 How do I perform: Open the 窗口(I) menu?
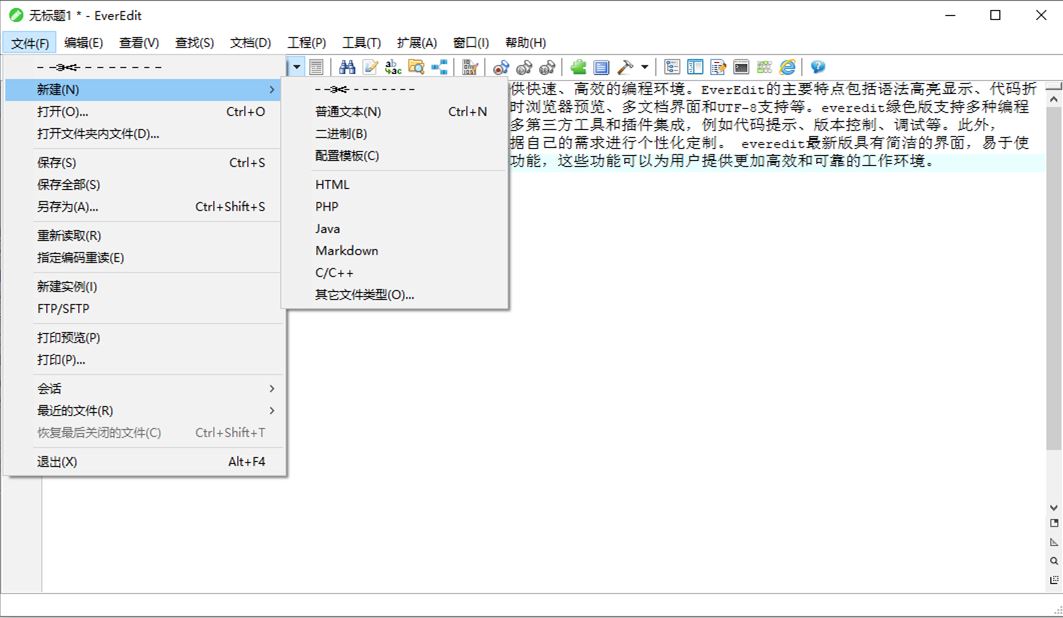pos(470,43)
